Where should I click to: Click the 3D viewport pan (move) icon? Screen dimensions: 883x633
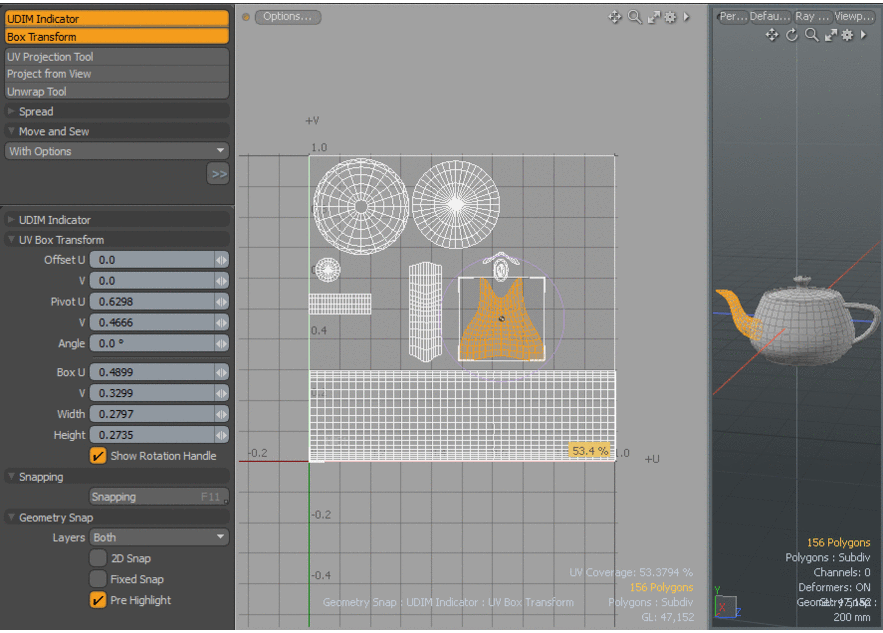tap(772, 35)
